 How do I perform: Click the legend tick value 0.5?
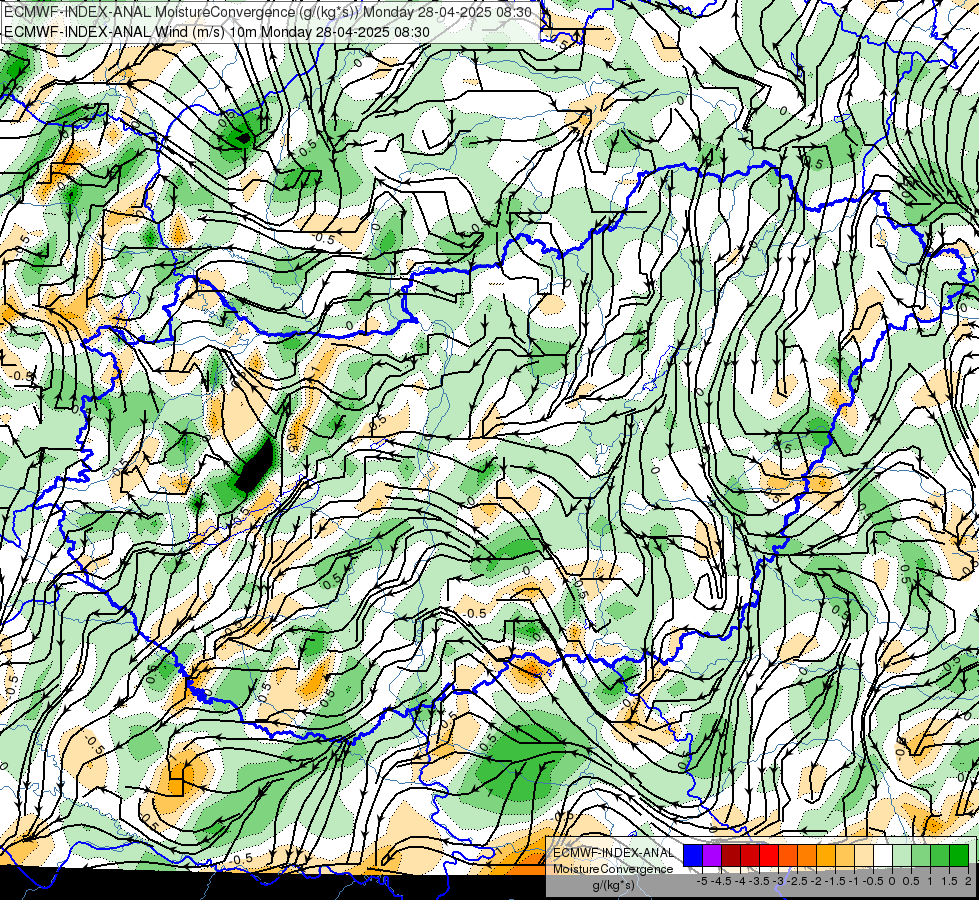[911, 881]
